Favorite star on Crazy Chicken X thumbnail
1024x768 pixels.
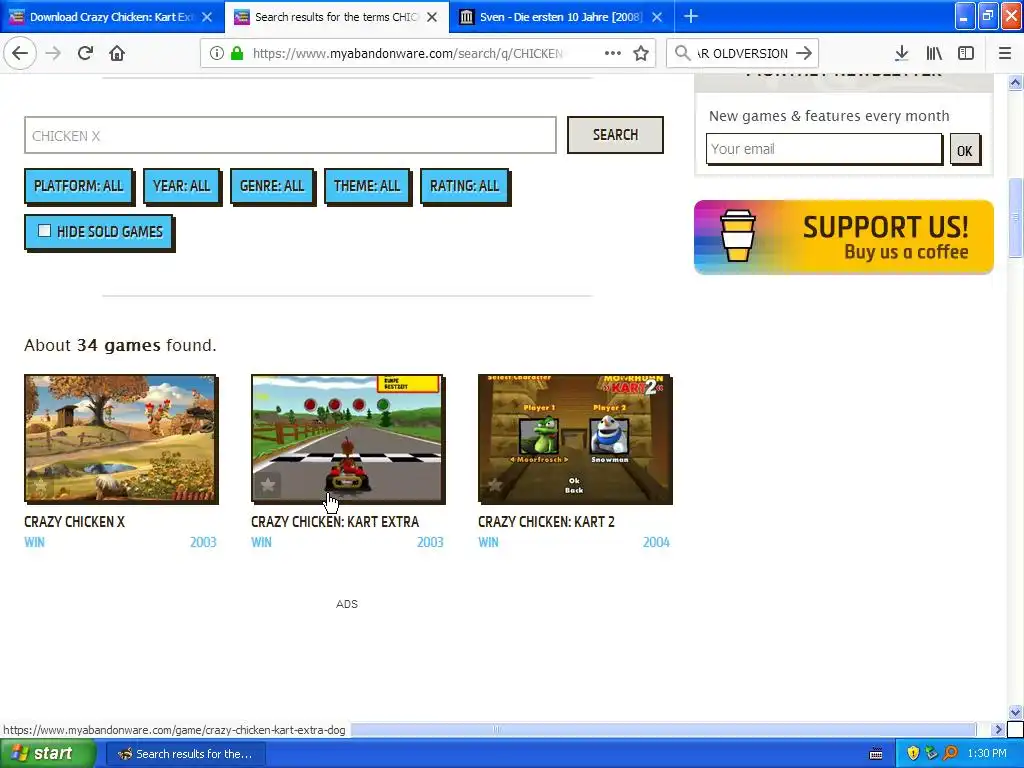[x=40, y=485]
